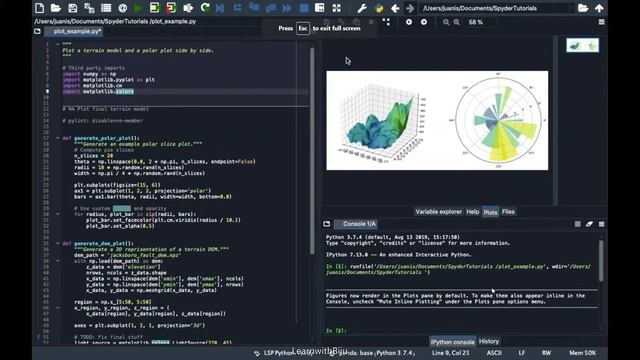The image size is (640, 360).
Task: Zoom out of the plot
Action: pos(446,22)
